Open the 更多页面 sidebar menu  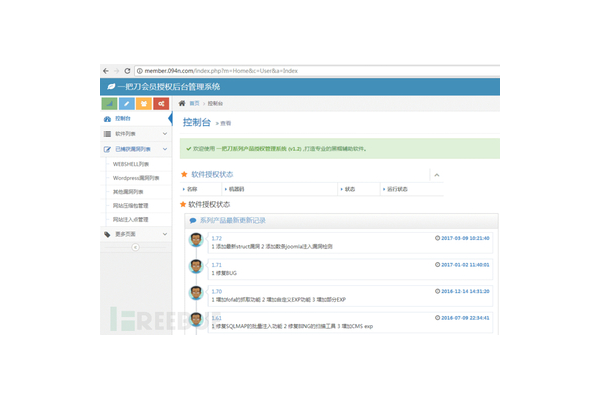click(x=136, y=234)
